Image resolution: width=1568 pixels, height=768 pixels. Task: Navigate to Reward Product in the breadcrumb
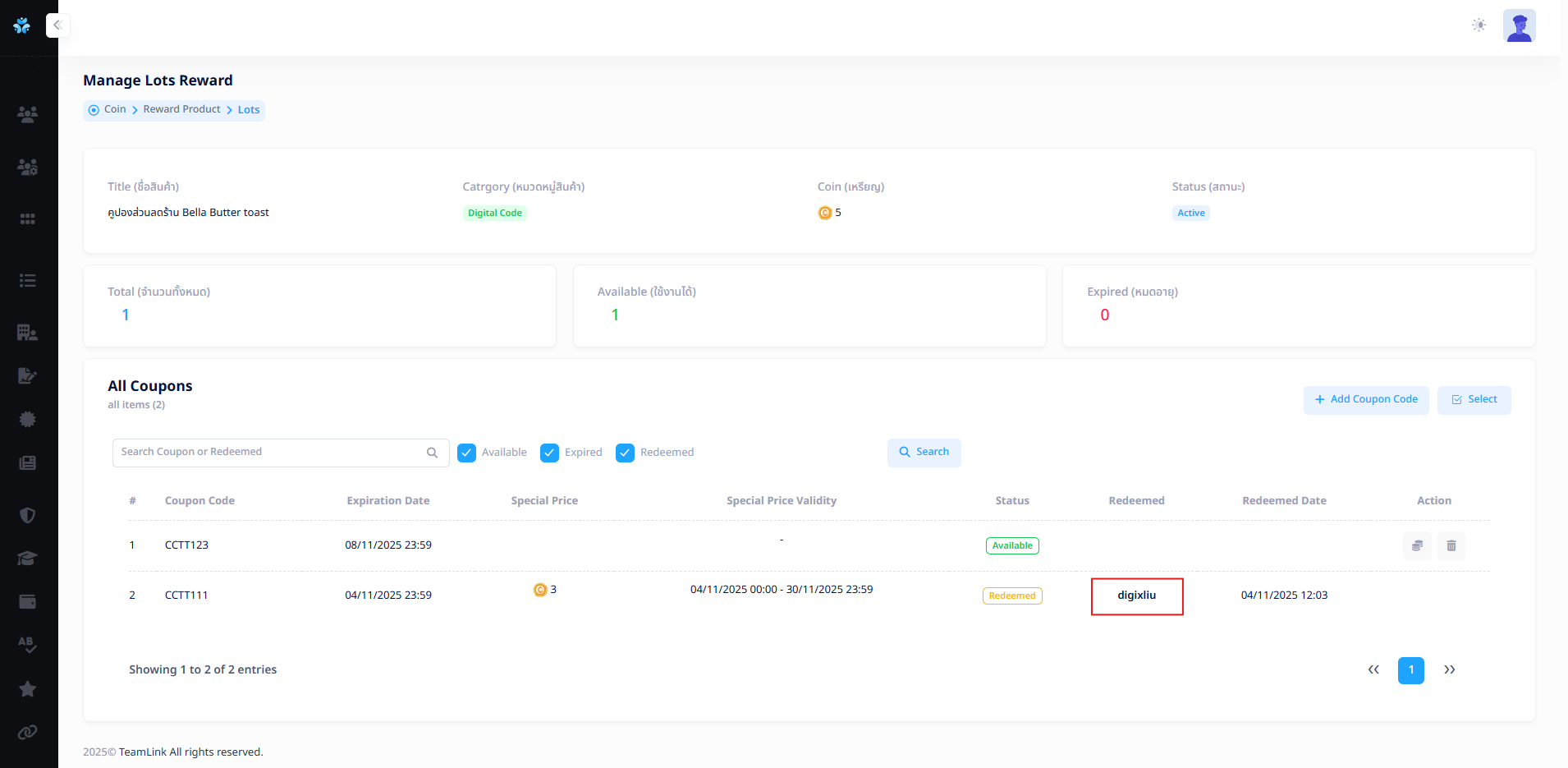point(181,109)
